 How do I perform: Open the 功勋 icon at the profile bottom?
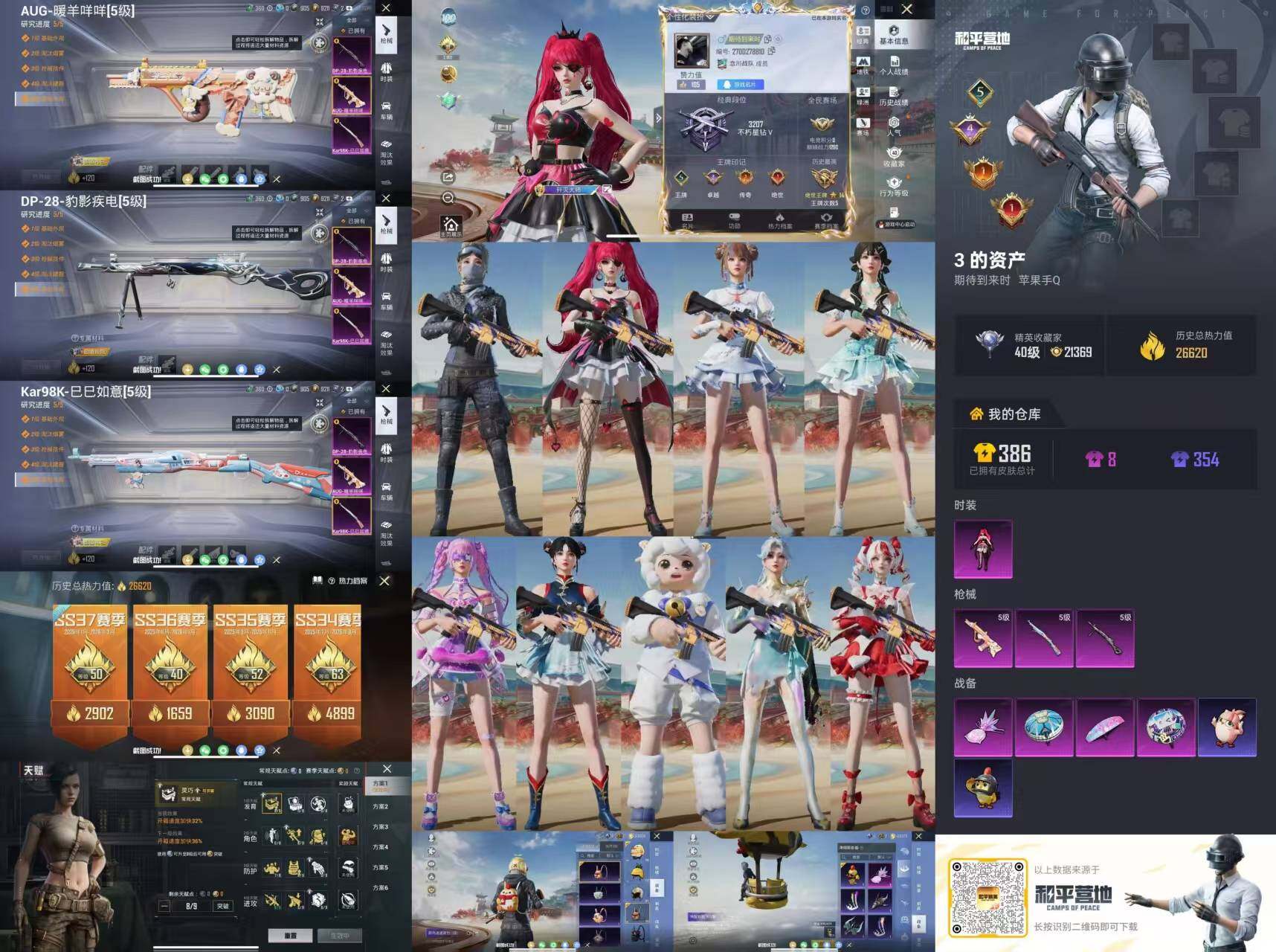coord(734,220)
